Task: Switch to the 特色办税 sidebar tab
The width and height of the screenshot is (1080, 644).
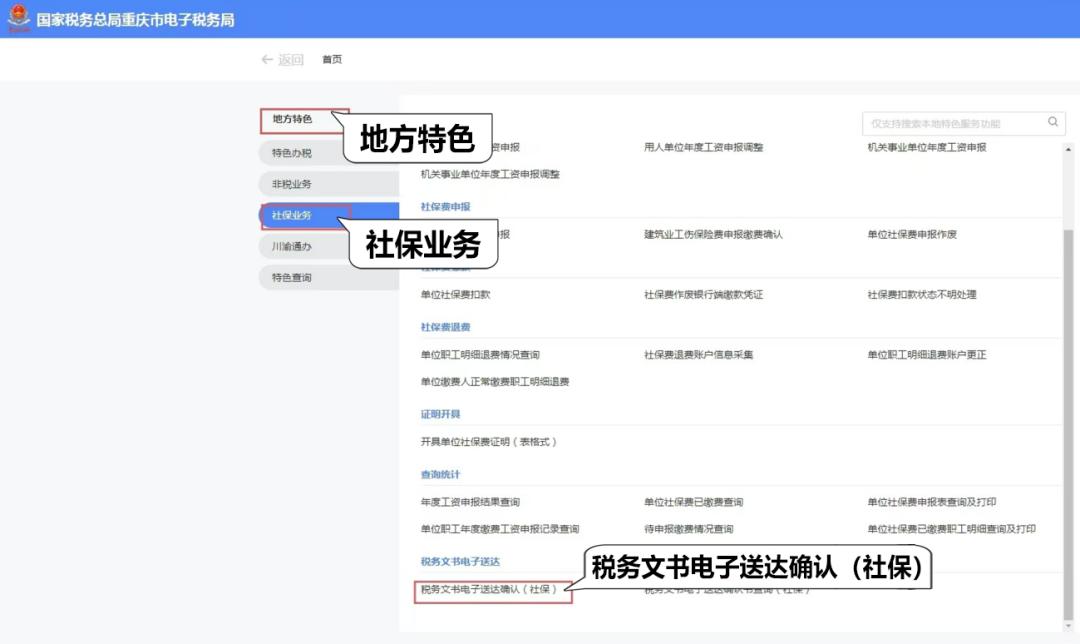Action: coord(293,153)
